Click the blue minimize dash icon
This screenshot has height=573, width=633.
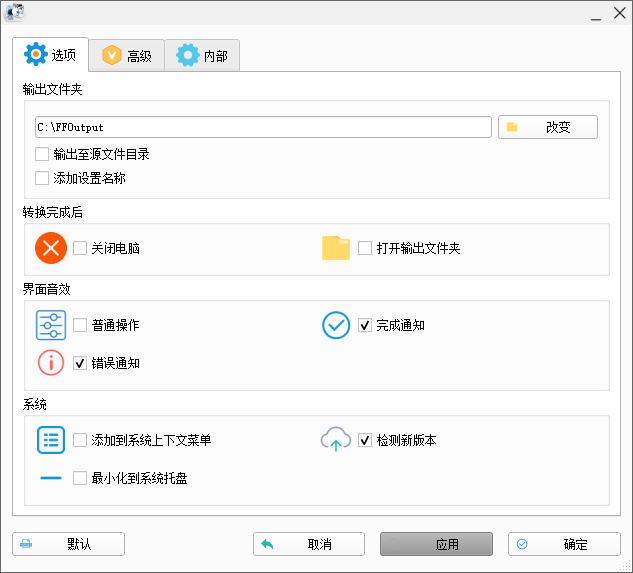pos(51,478)
